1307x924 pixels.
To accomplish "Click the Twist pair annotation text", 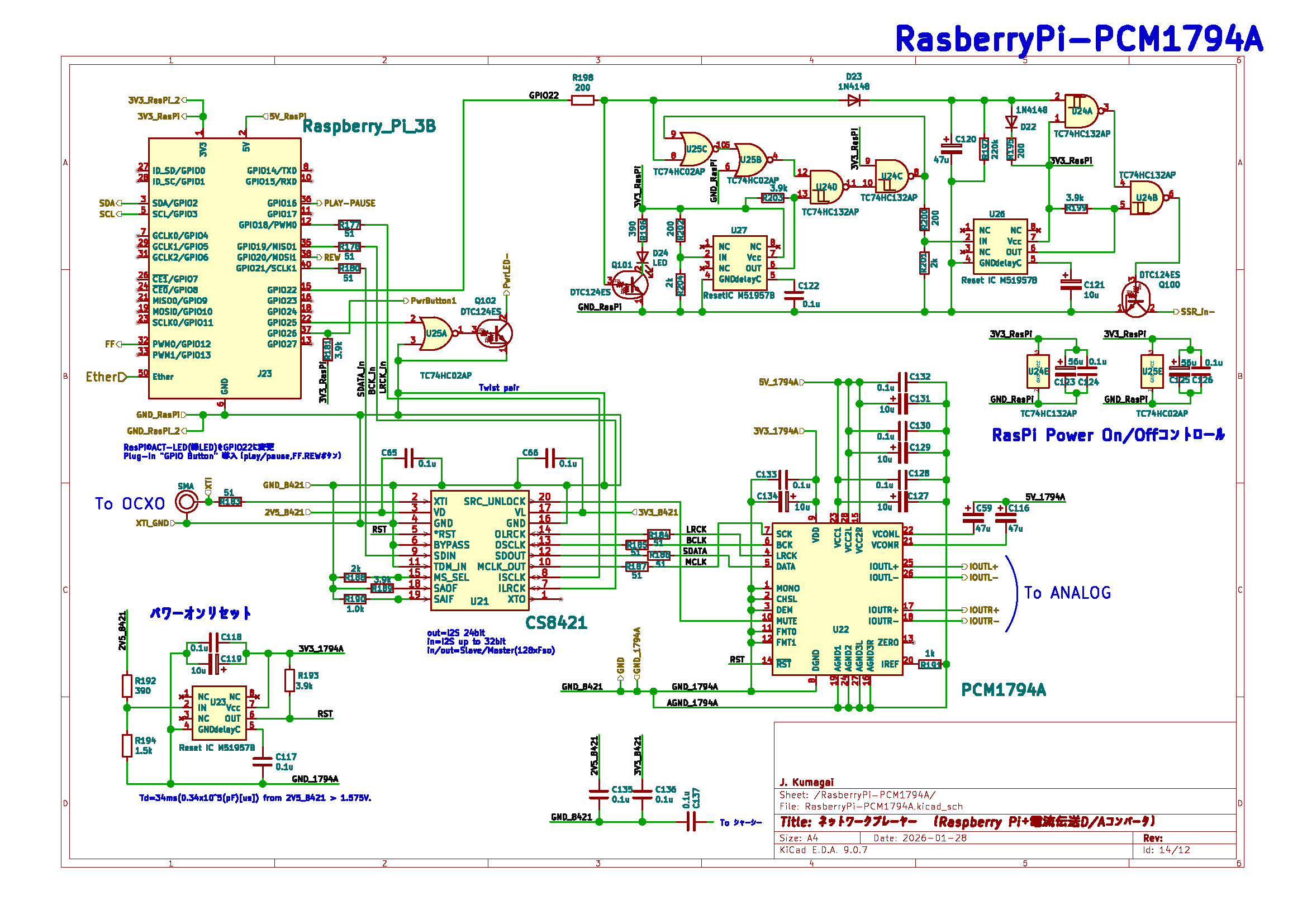I will (x=498, y=388).
